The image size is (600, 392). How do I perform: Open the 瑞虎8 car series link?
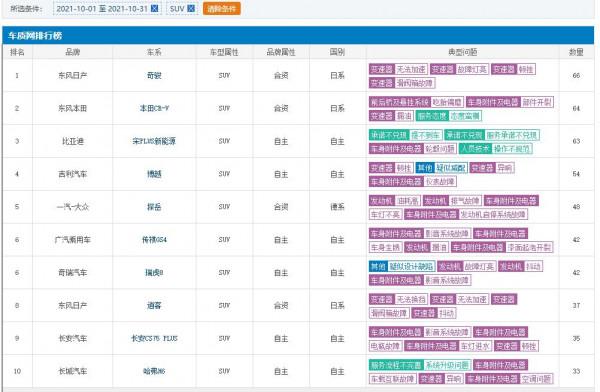coord(154,273)
